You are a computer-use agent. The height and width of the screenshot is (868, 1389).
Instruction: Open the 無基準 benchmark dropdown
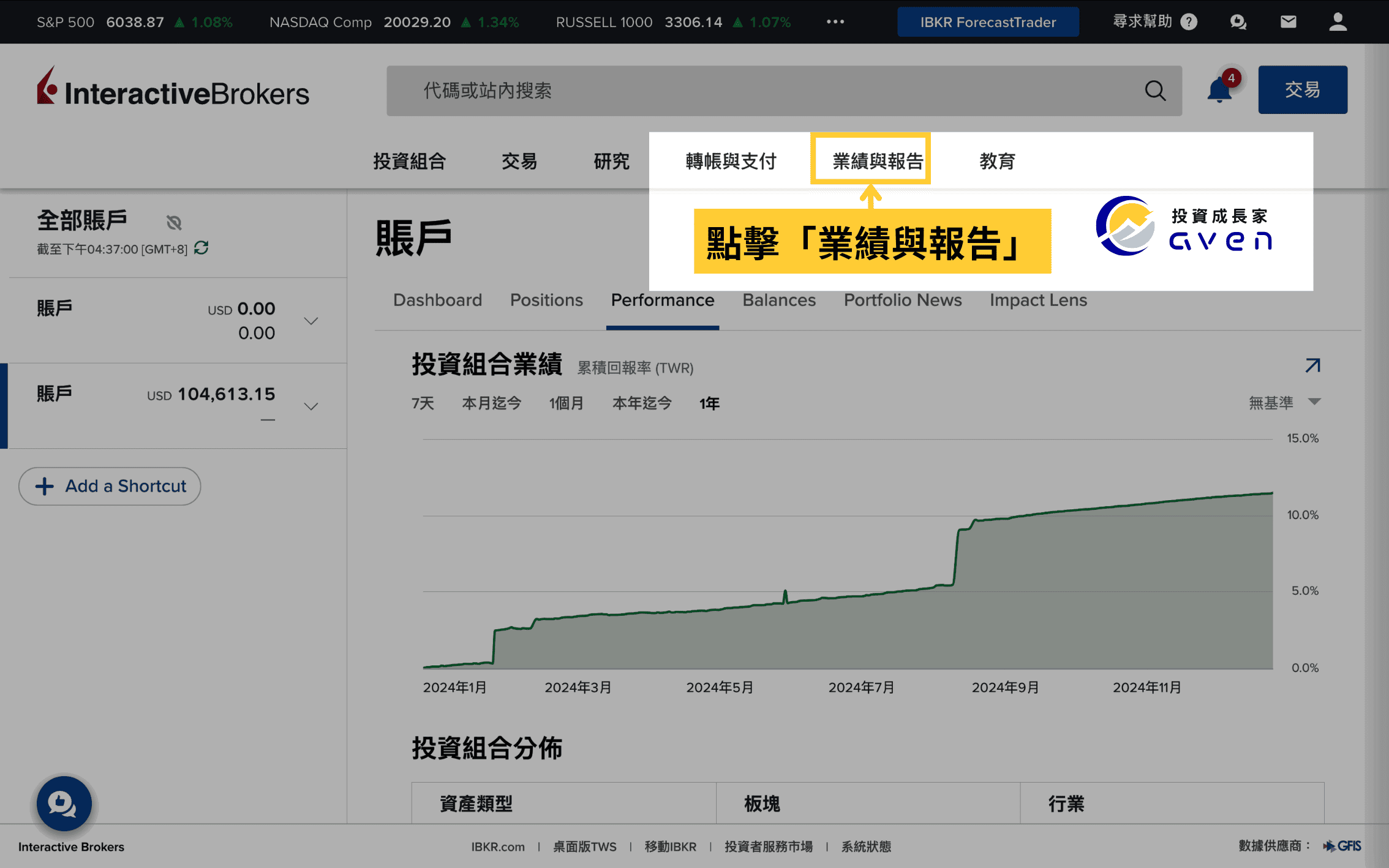[1284, 402]
